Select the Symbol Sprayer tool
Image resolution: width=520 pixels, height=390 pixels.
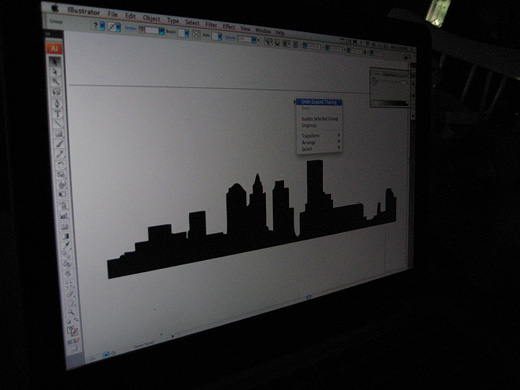pos(64,206)
